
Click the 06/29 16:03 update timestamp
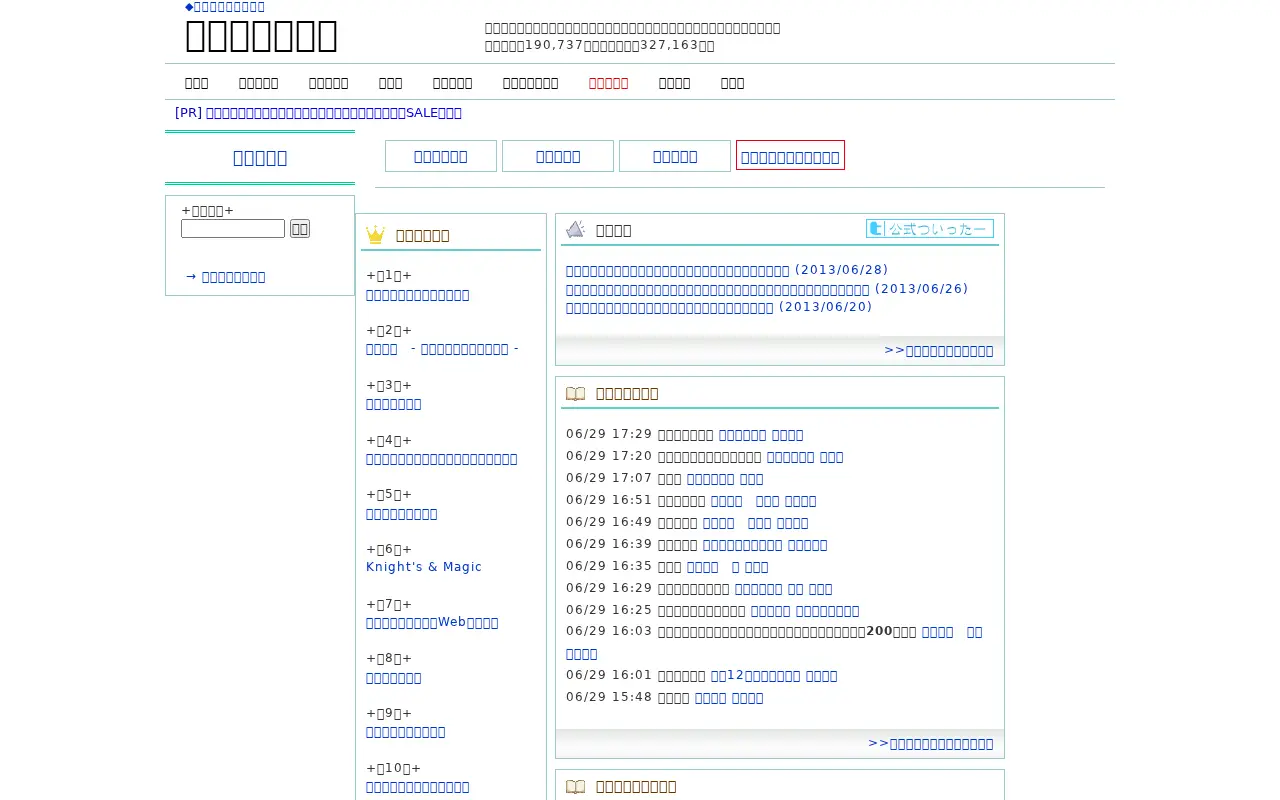pos(609,632)
